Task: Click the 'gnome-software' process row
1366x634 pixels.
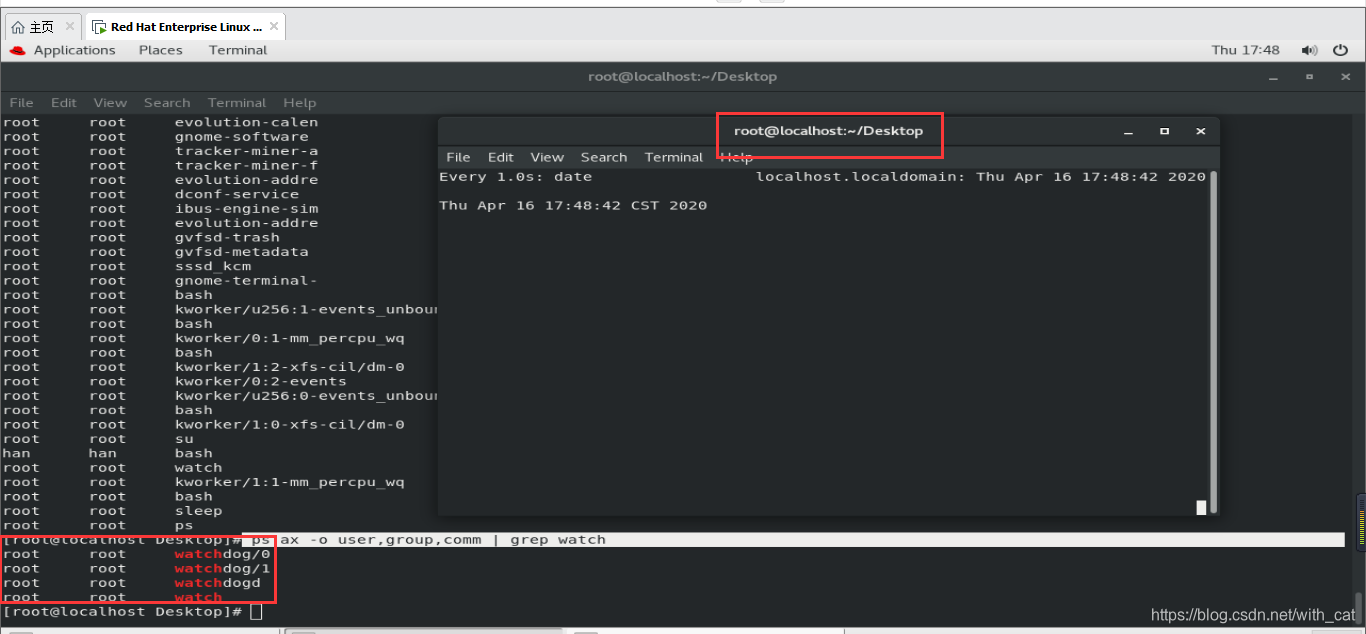Action: [155, 137]
